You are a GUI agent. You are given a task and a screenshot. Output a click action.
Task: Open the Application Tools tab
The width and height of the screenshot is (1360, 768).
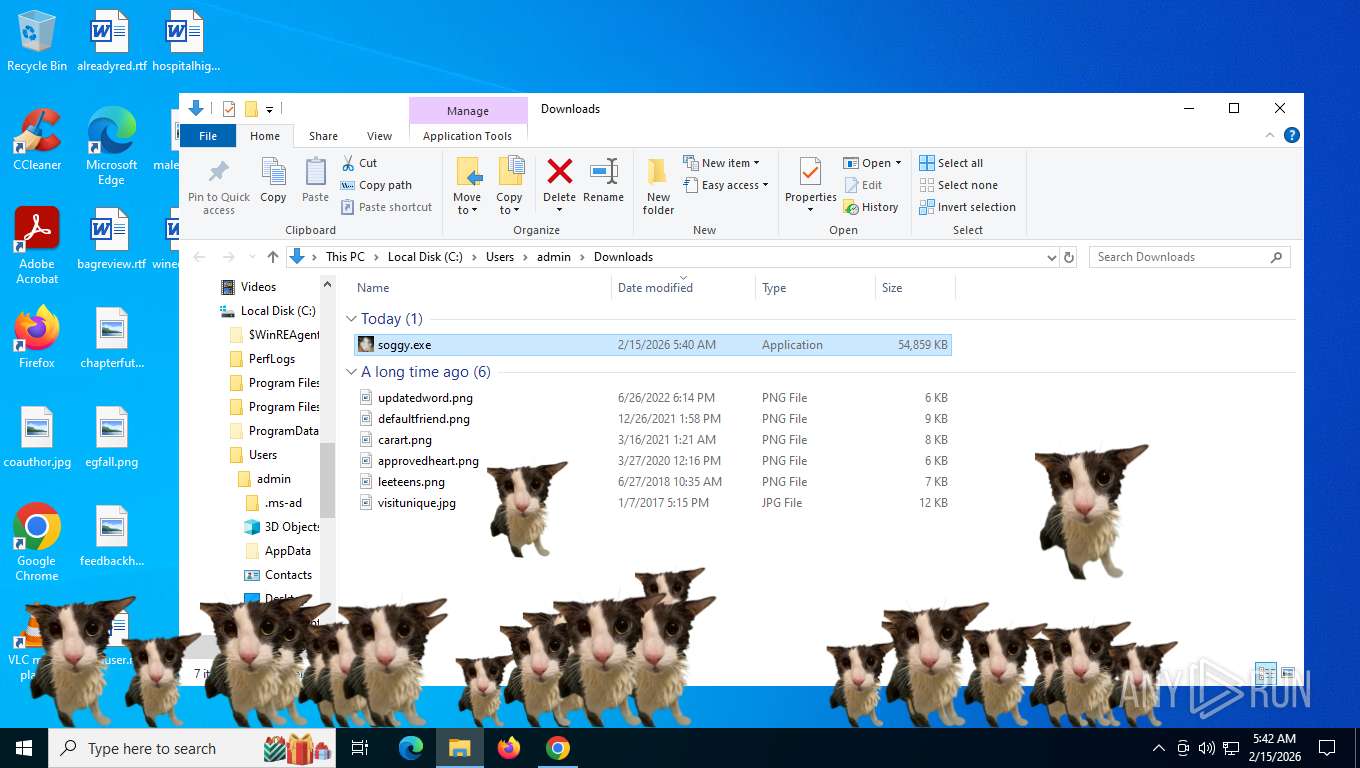tap(467, 136)
